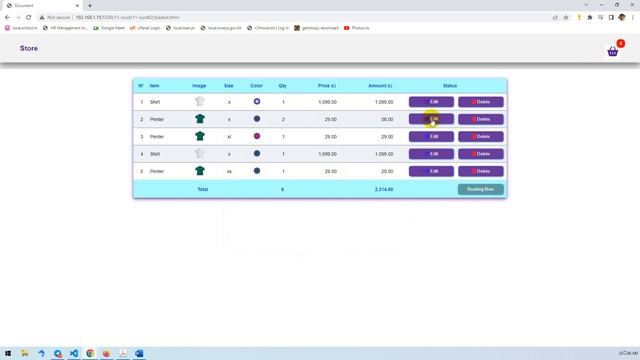Image resolution: width=640 pixels, height=360 pixels.
Task: Open the browser extensions puzzle icon
Action: coord(590,18)
